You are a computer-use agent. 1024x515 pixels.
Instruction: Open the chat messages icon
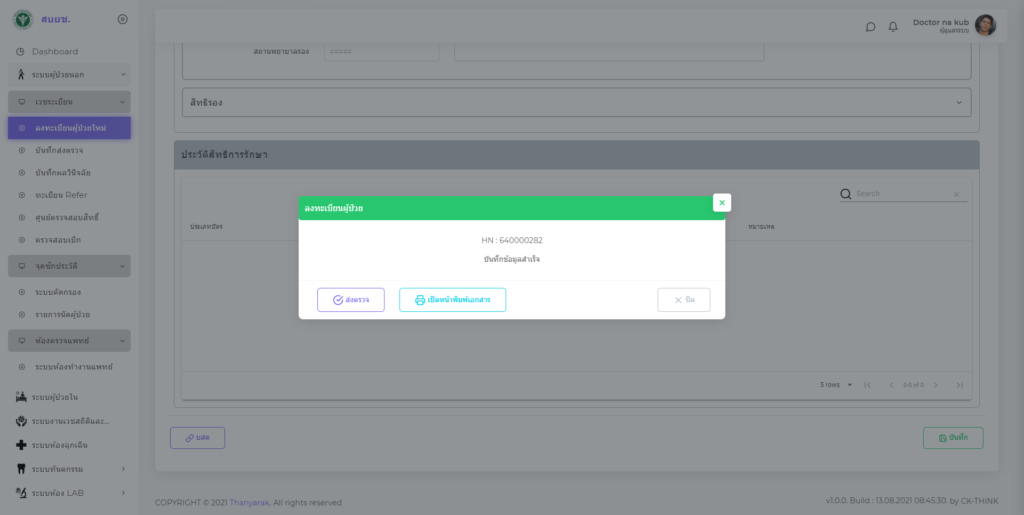pyautogui.click(x=870, y=27)
